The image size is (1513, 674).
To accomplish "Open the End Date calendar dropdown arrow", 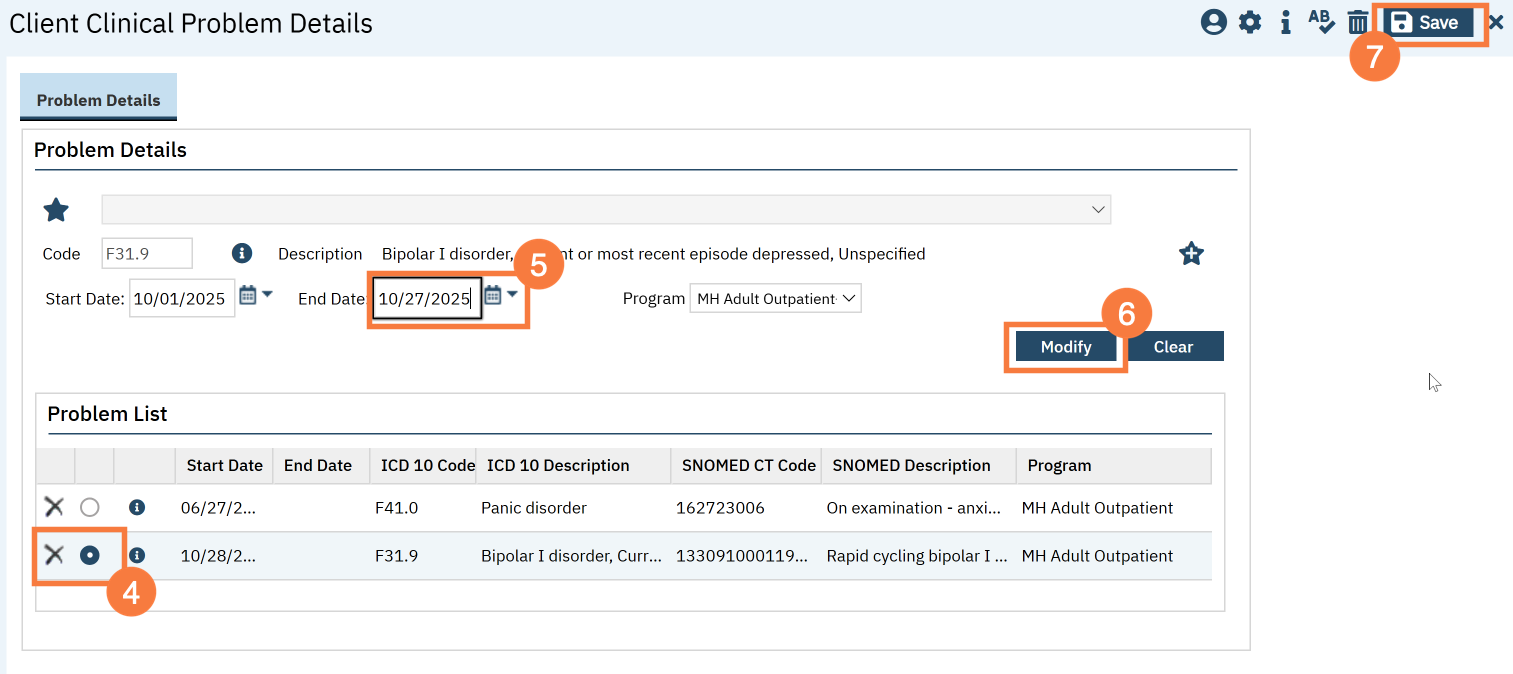I will (x=513, y=294).
